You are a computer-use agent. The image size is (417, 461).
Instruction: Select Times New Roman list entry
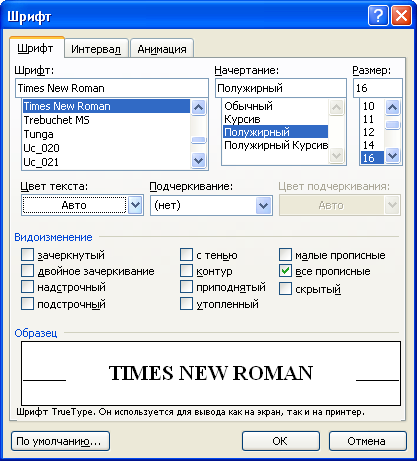click(x=106, y=106)
